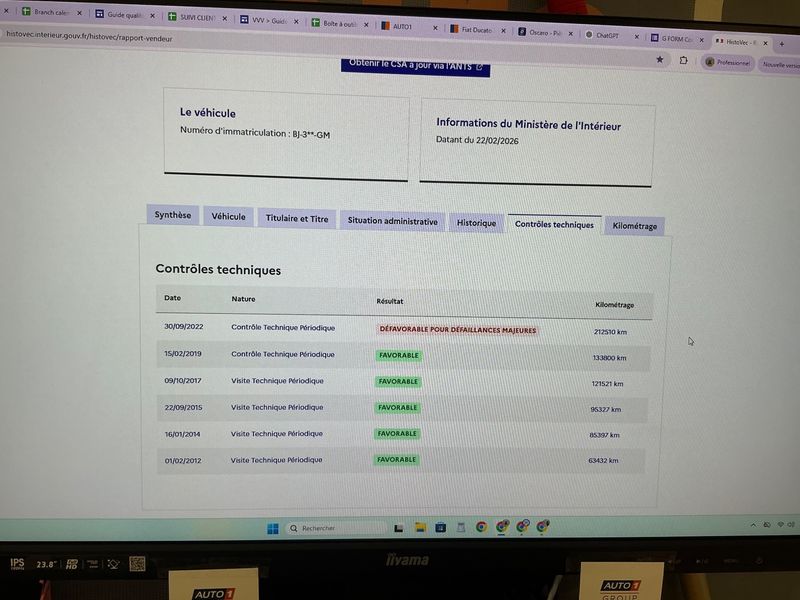
Task: Open the browser extensions puzzle icon
Action: pos(683,61)
